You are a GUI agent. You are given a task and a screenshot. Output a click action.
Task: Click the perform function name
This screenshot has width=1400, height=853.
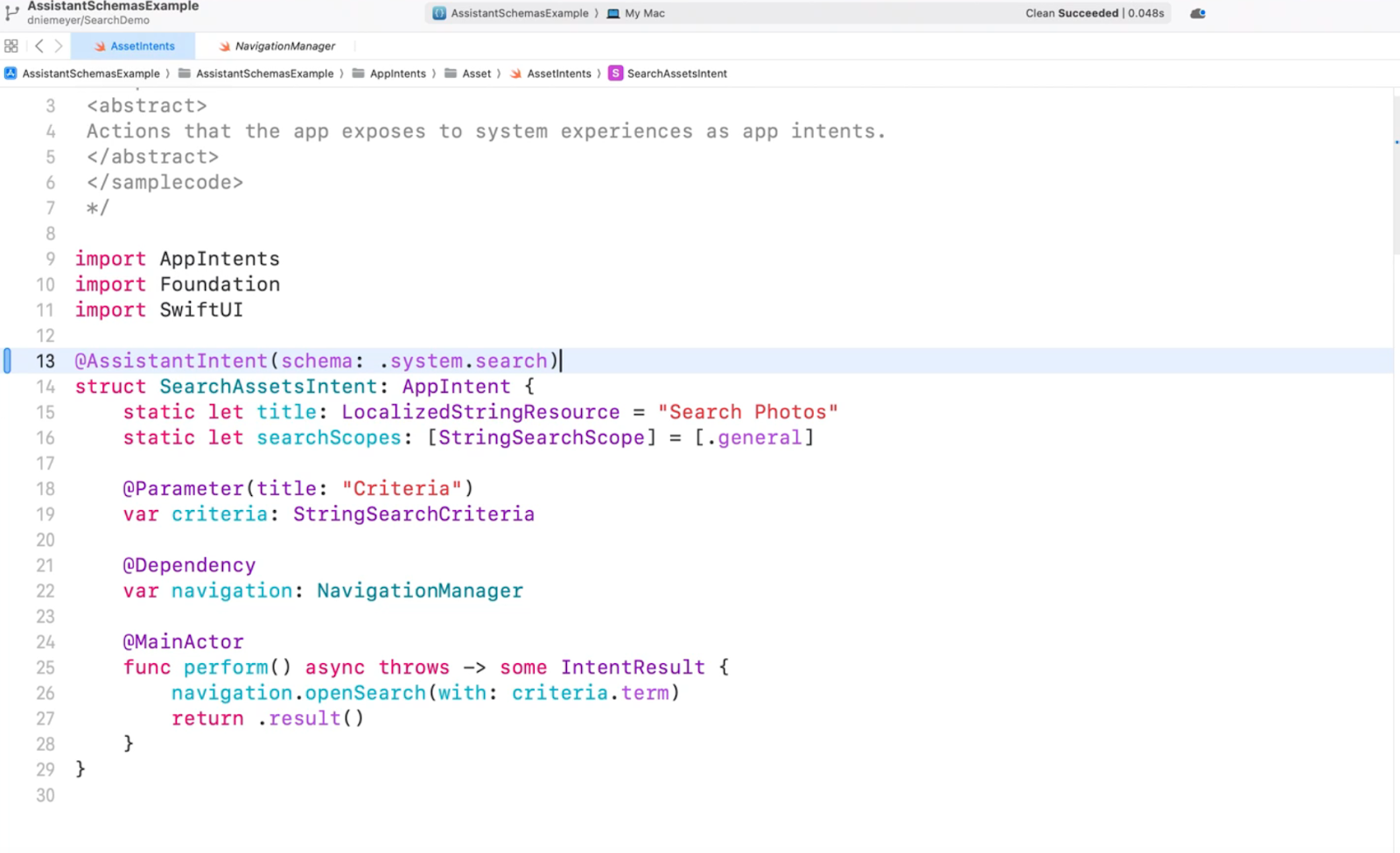pos(226,667)
